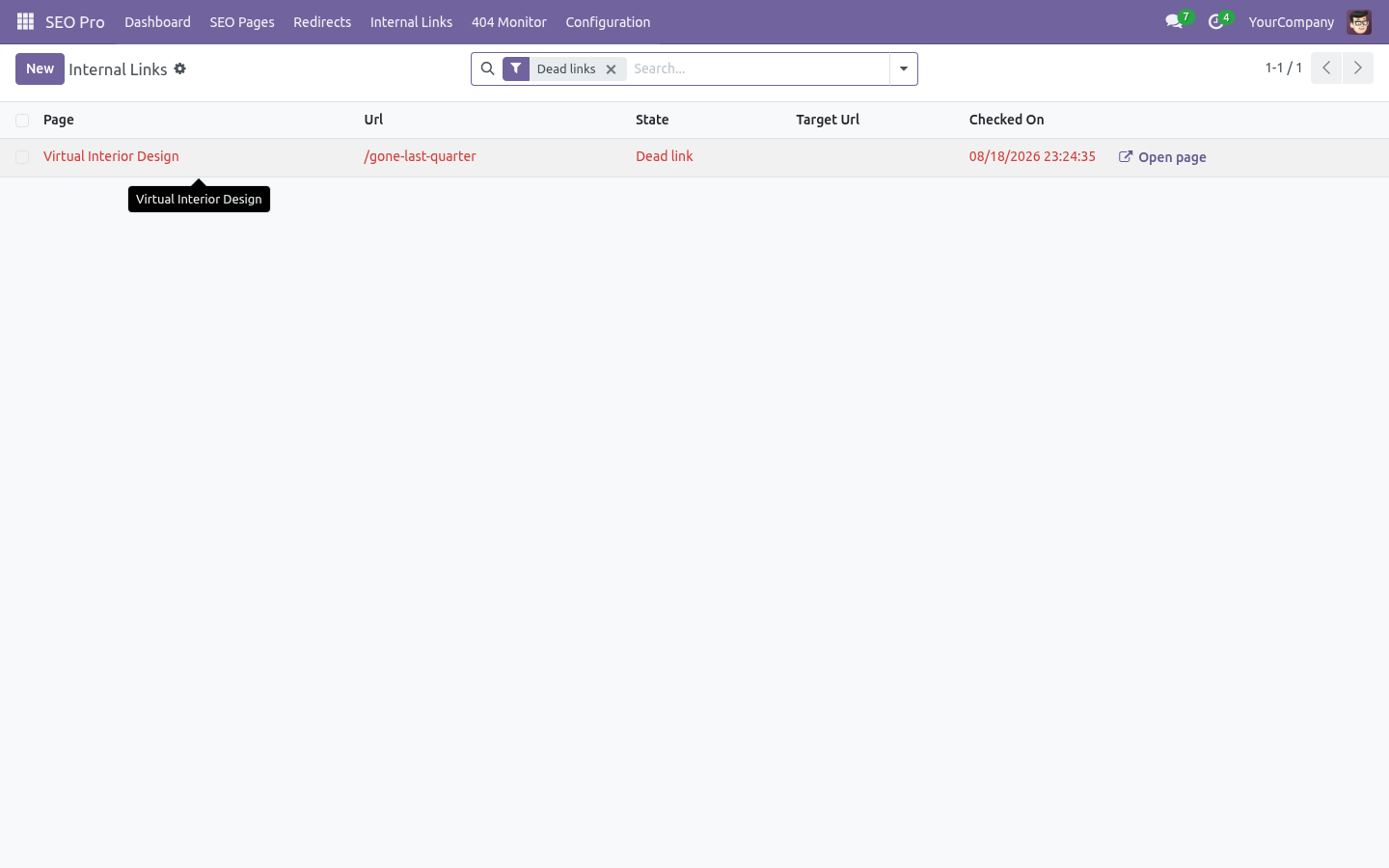This screenshot has width=1389, height=868.
Task: Click the search magnifier icon
Action: [487, 68]
